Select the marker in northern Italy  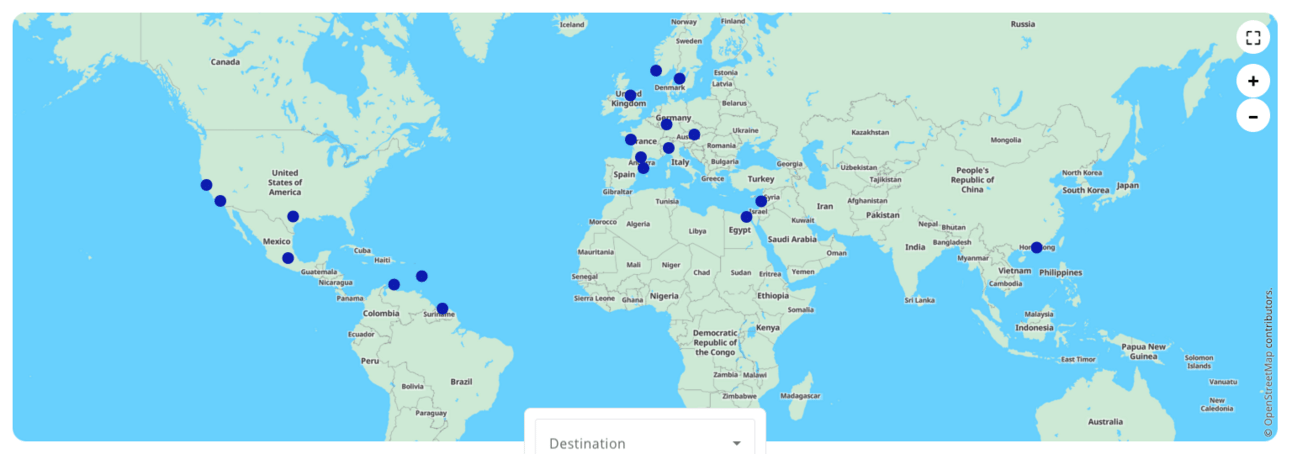tap(669, 148)
